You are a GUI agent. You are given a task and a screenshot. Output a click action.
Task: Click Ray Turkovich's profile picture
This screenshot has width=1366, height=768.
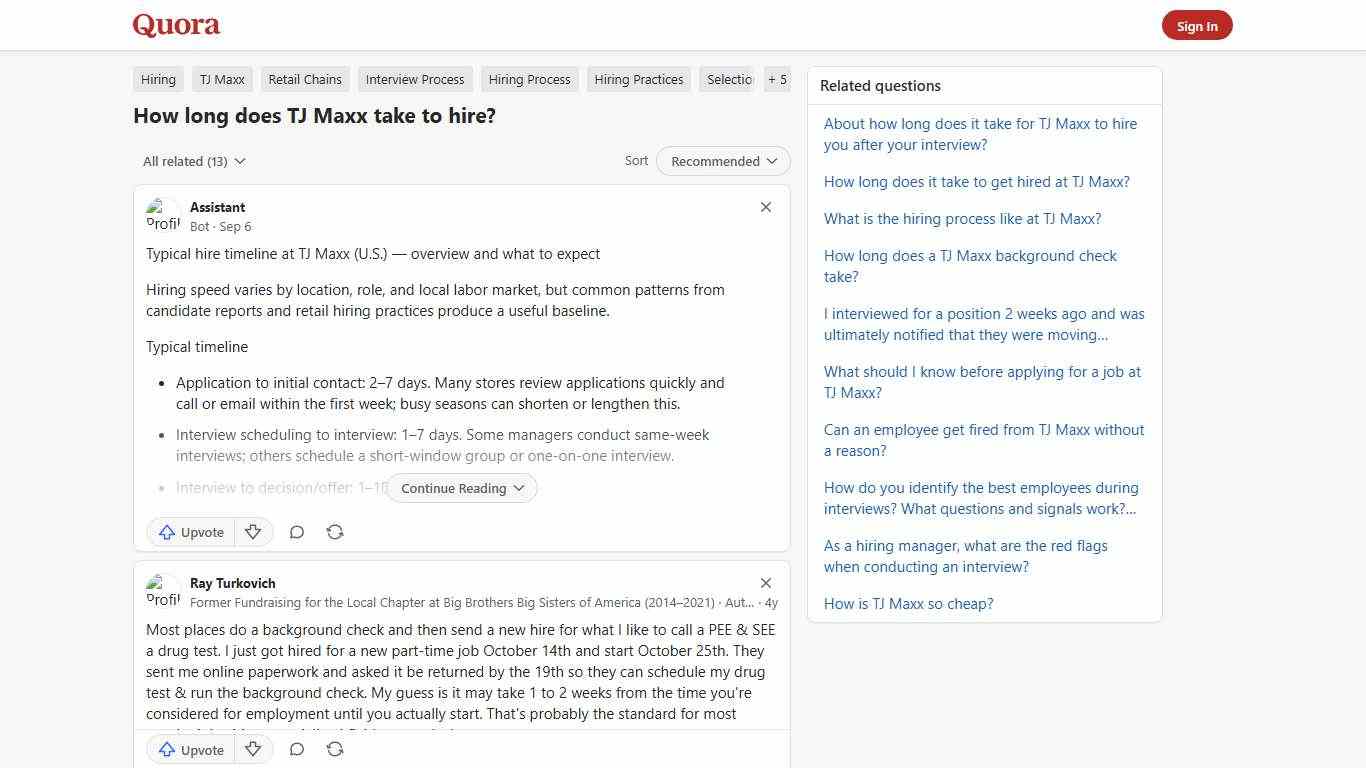click(x=163, y=591)
